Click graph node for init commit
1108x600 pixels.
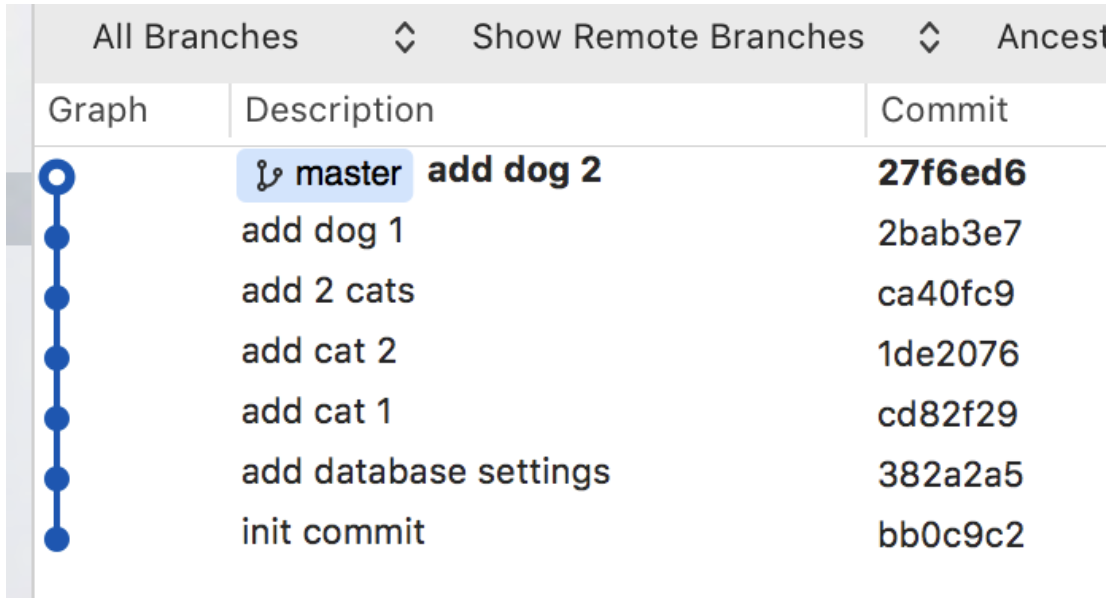tap(57, 539)
